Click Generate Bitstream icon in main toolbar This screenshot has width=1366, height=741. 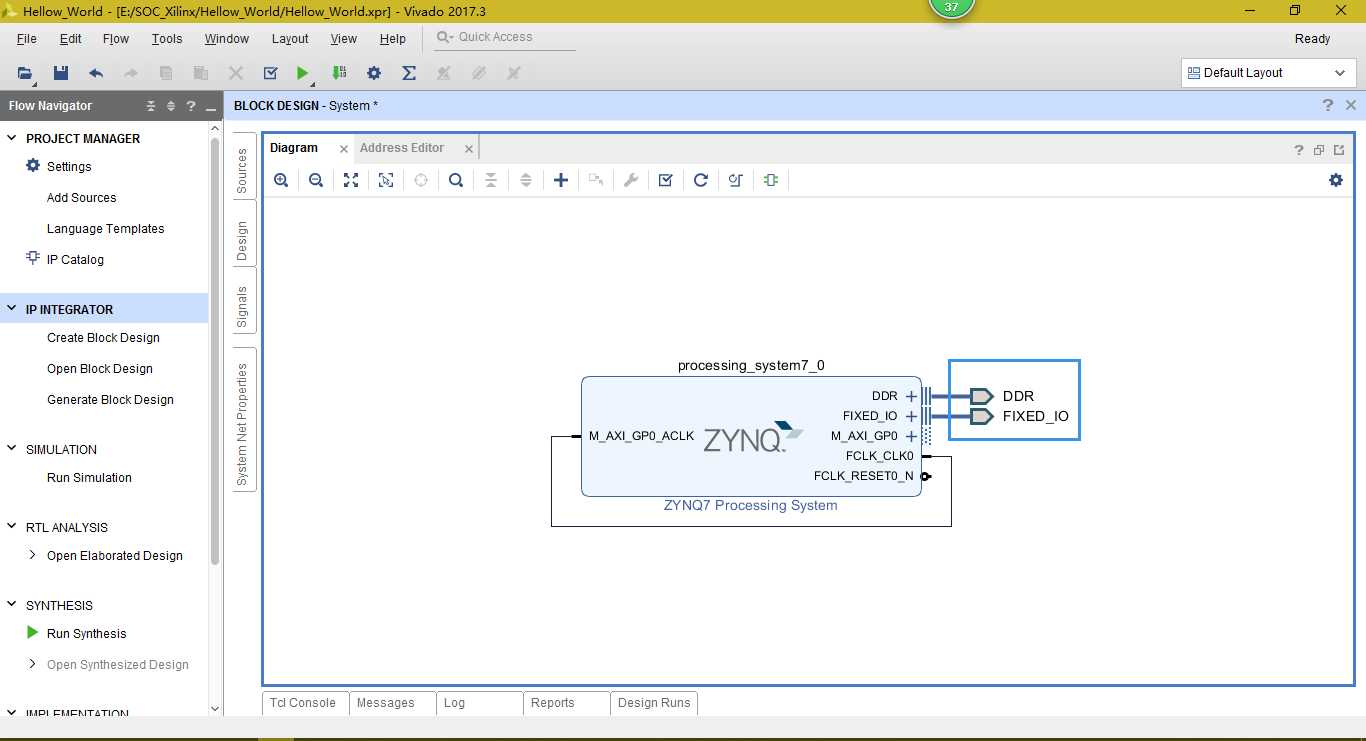point(339,73)
